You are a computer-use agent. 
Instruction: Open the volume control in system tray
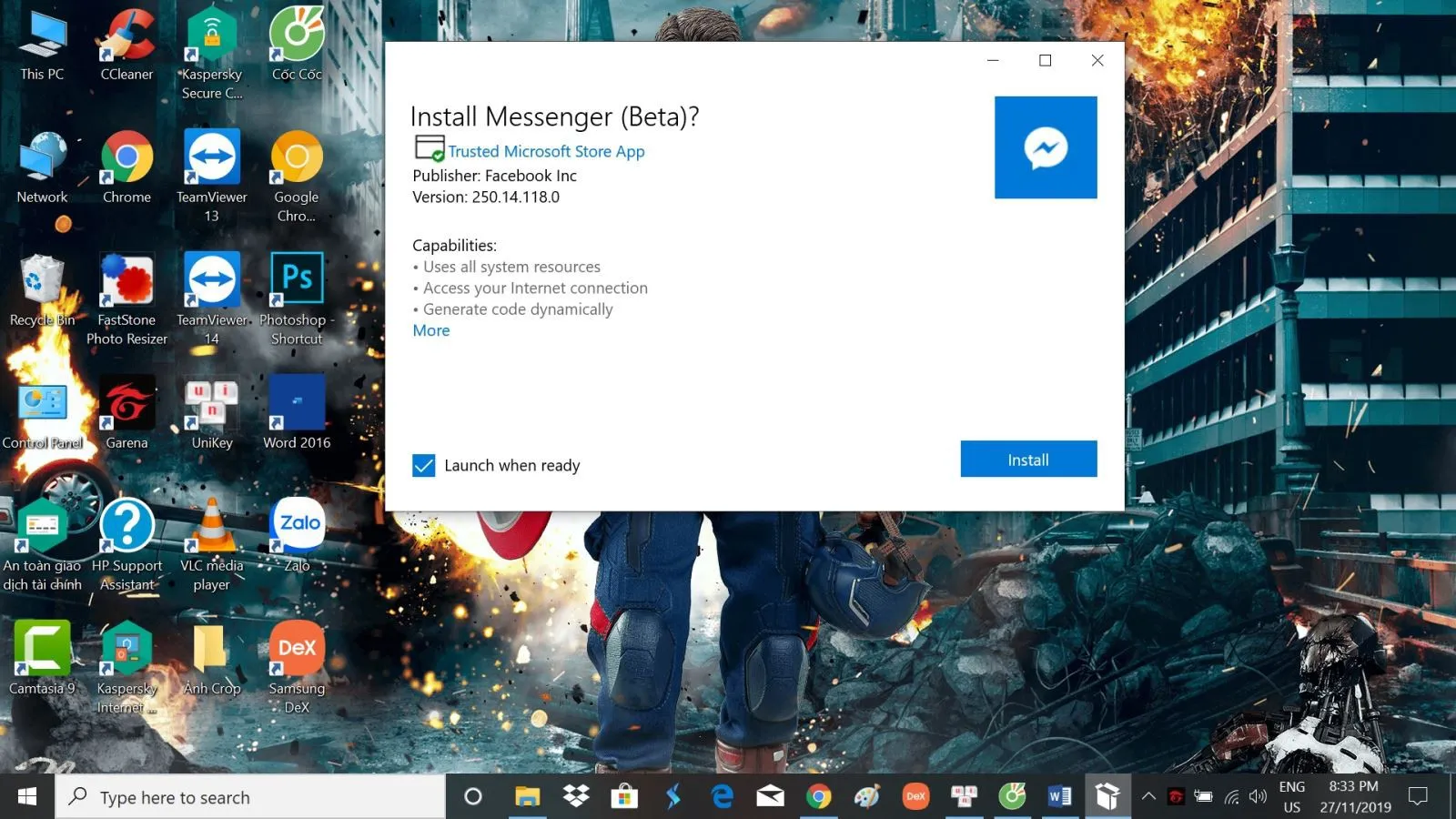[x=1258, y=797]
